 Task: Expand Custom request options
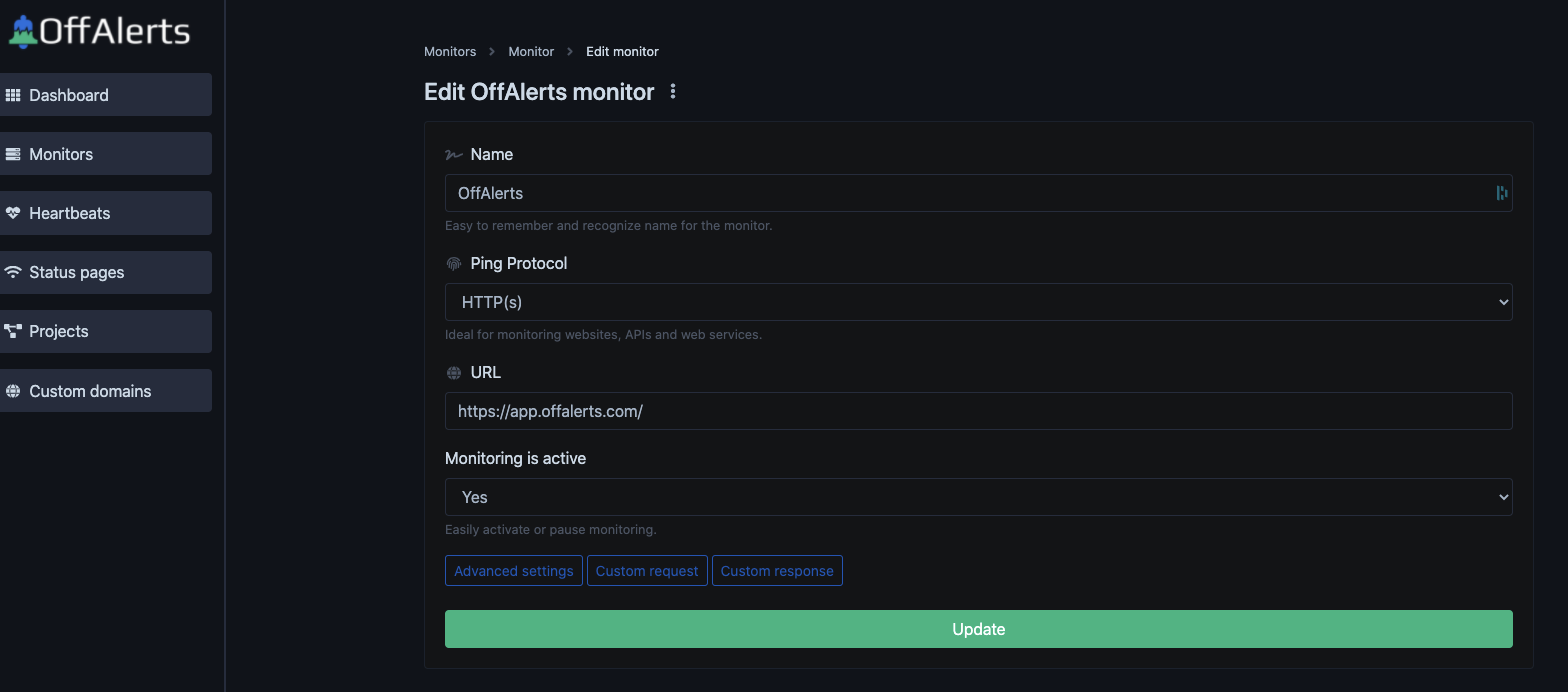647,571
